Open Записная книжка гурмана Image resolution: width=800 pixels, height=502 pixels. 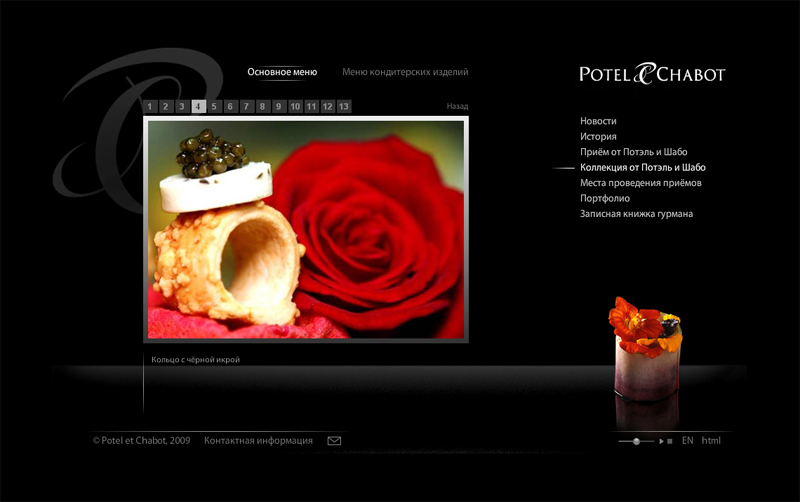click(x=636, y=214)
